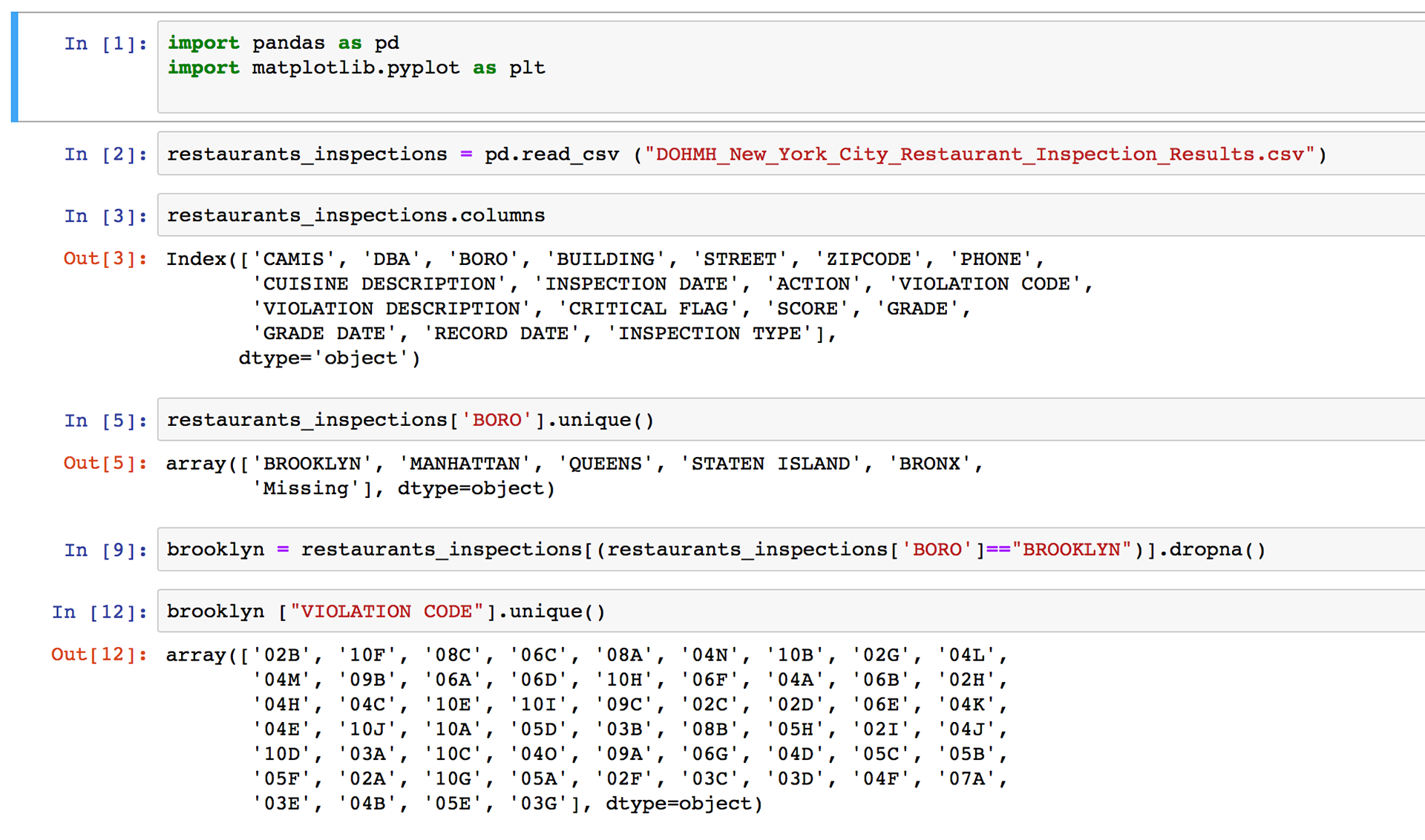This screenshot has width=1425, height=840.
Task: Click violation code '02B' in Out[12]
Action: (281, 655)
